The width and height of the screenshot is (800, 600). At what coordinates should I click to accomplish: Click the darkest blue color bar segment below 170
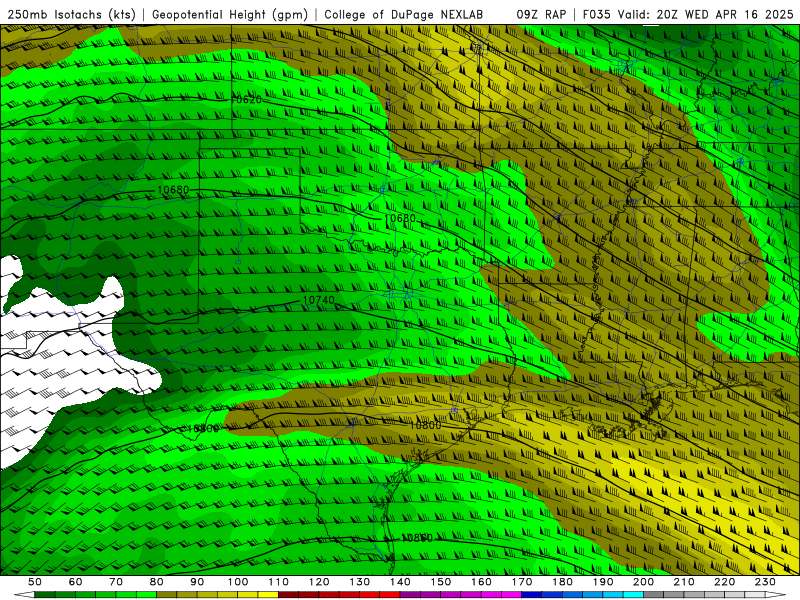click(532, 595)
